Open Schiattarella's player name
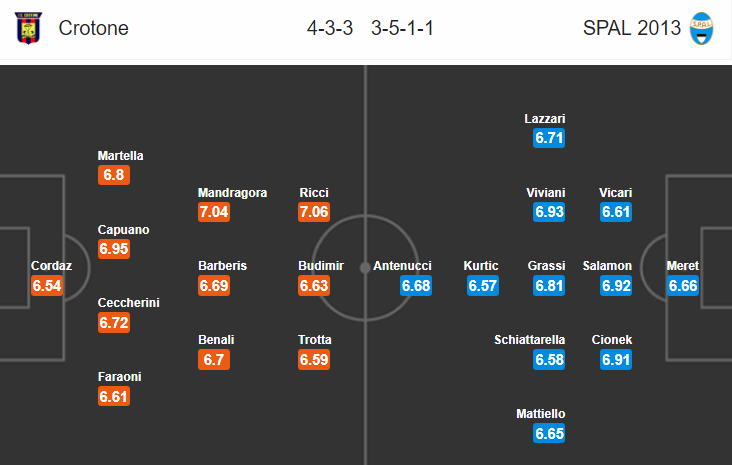 [x=529, y=340]
